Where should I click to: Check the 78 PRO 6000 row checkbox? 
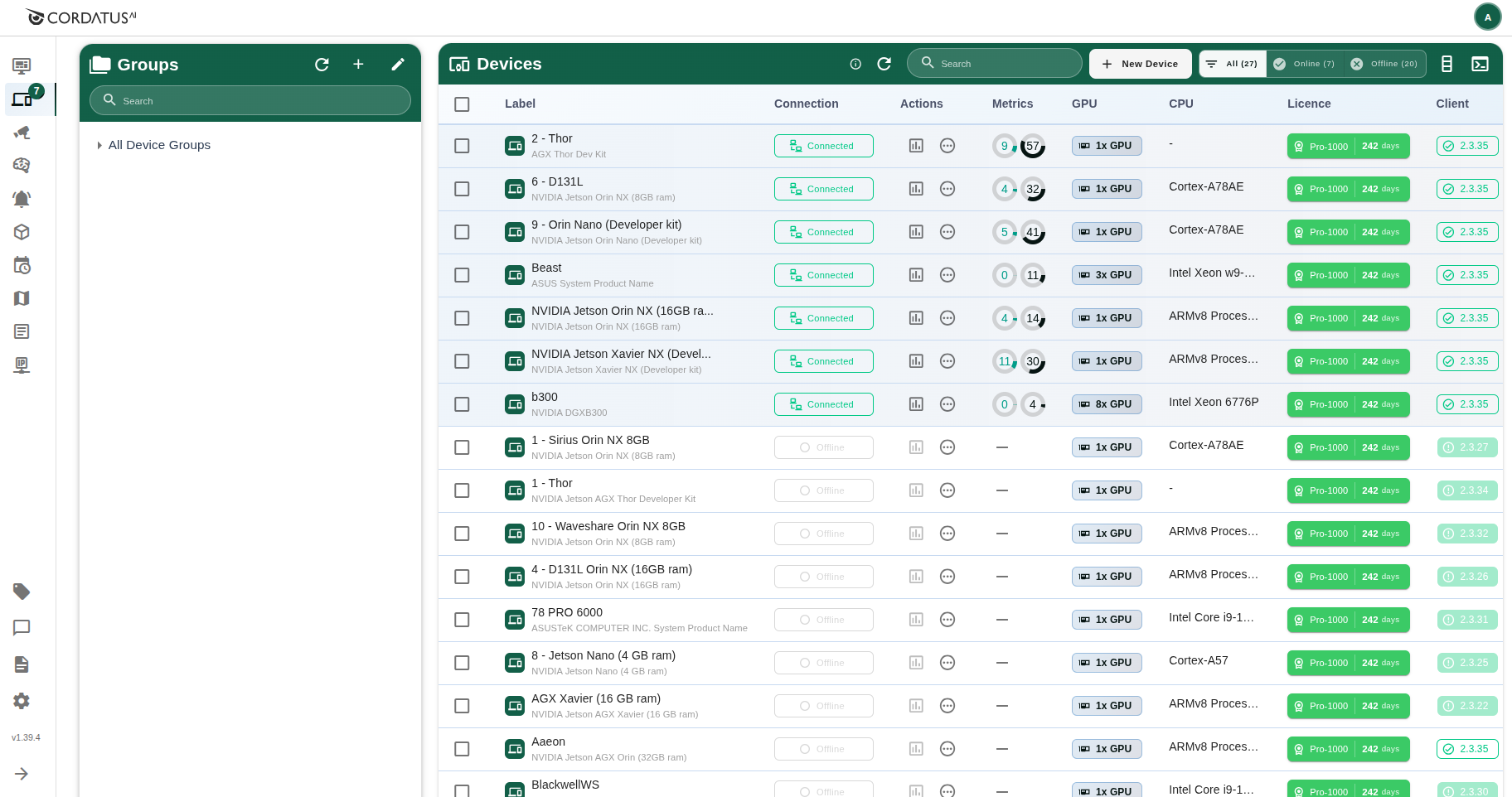(462, 620)
